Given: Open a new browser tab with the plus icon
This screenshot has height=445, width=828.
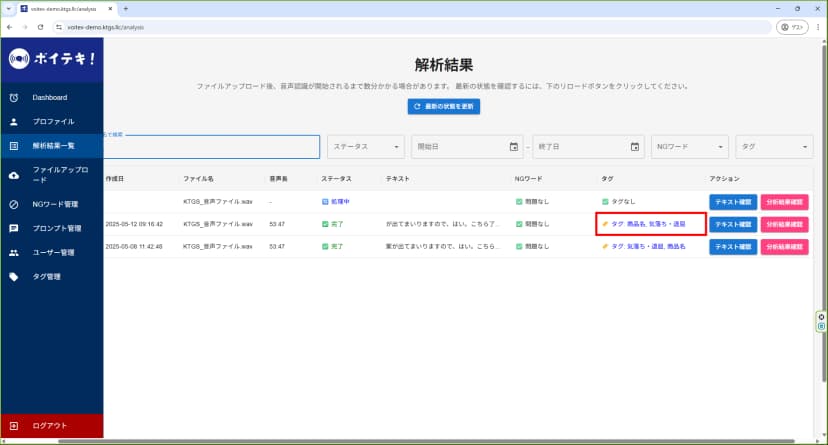Looking at the screenshot, I should click(x=126, y=8).
